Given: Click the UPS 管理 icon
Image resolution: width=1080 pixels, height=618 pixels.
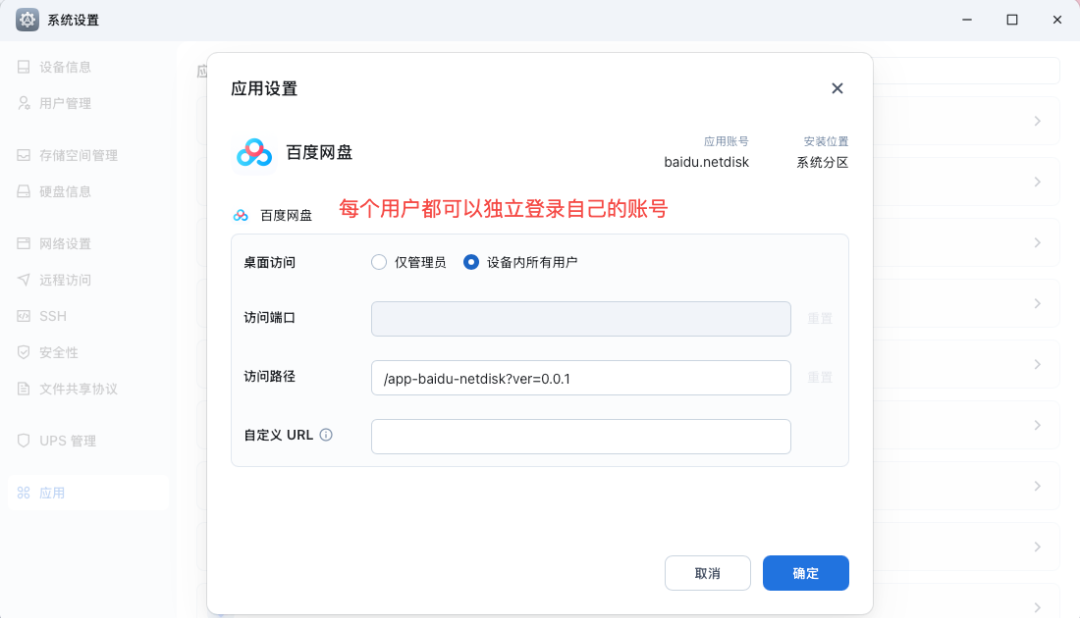Looking at the screenshot, I should click(23, 440).
